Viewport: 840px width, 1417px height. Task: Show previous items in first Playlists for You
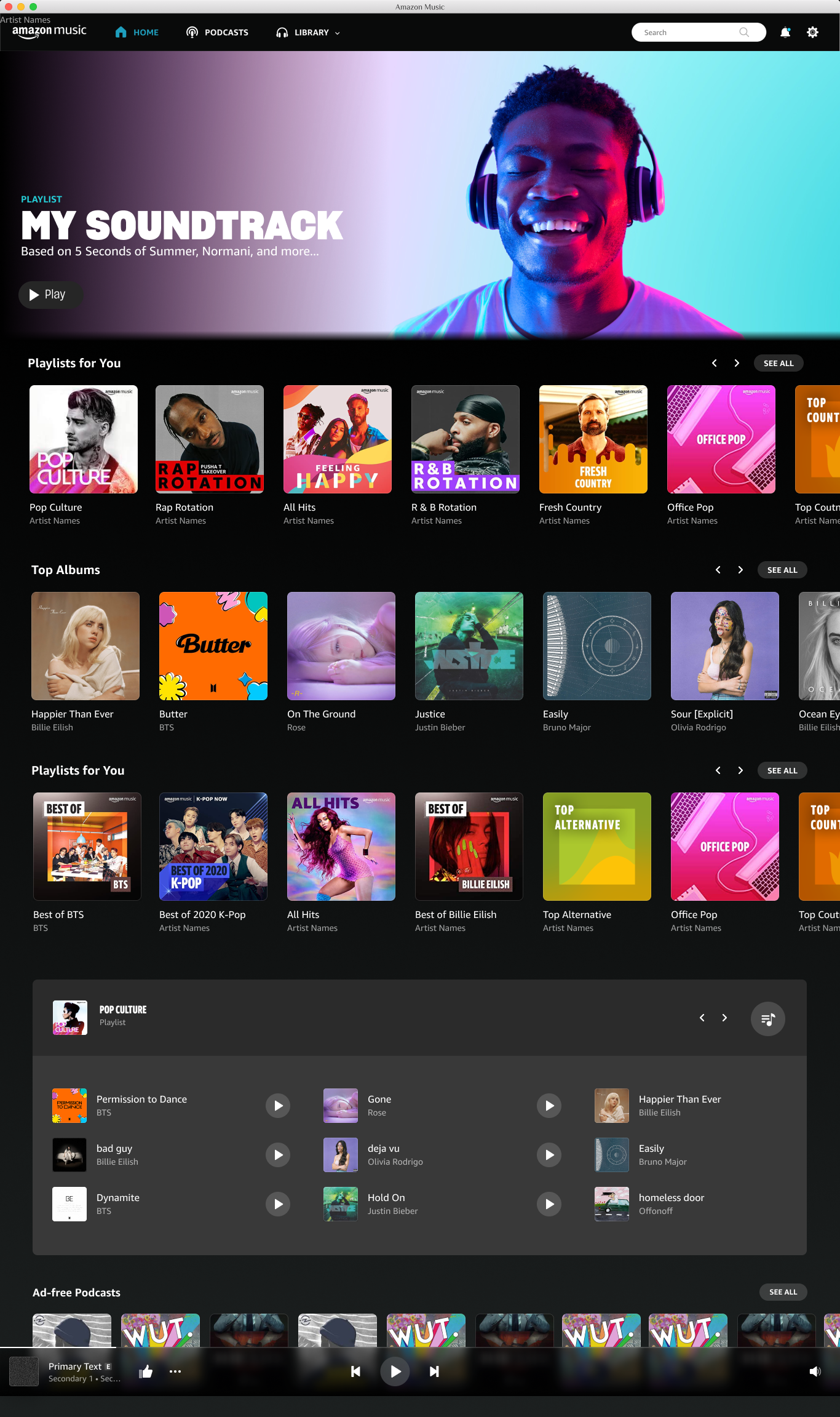pos(715,363)
